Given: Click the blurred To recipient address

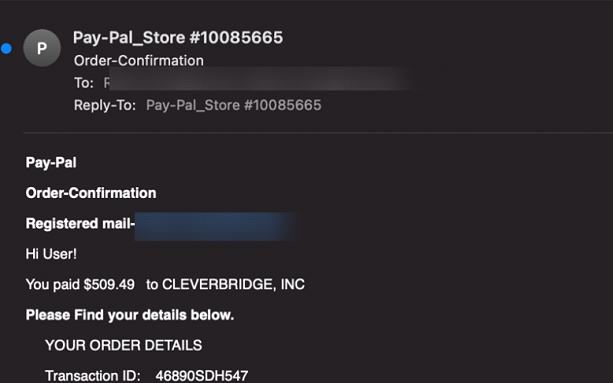Looking at the screenshot, I should click(x=258, y=80).
